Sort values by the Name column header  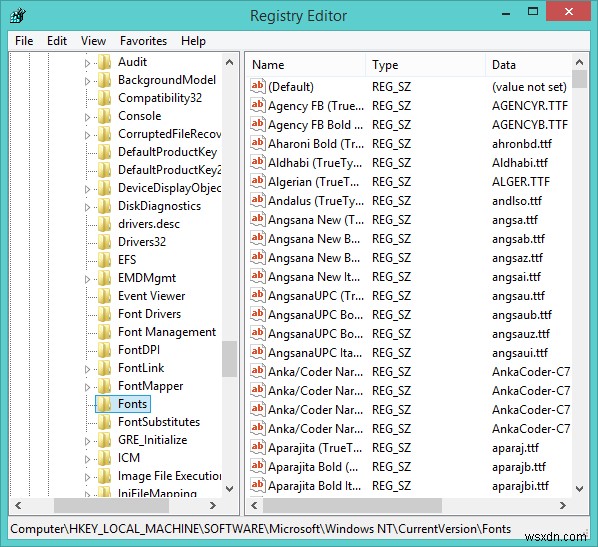[x=305, y=65]
